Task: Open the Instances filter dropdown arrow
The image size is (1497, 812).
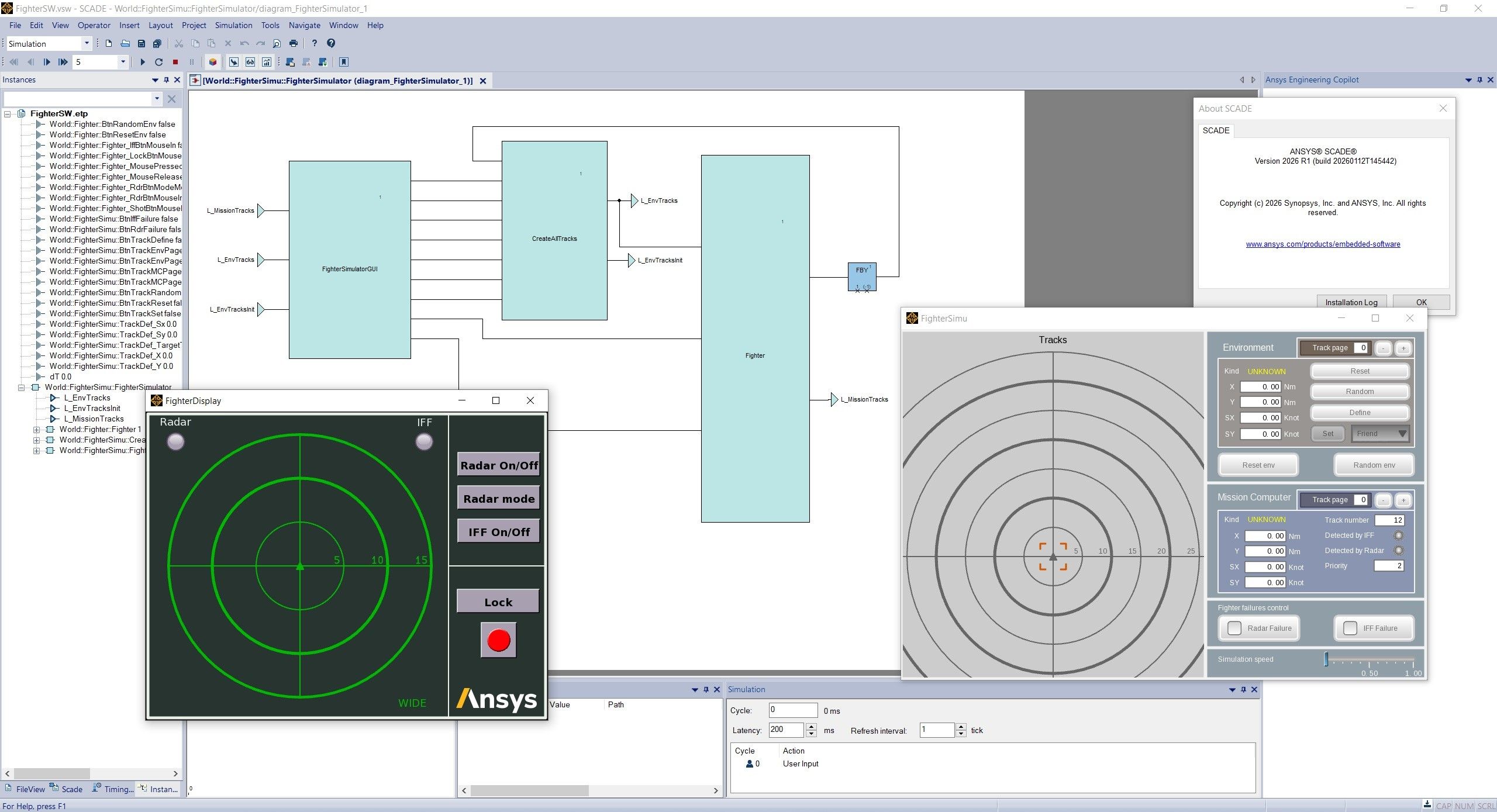Action: tap(157, 99)
